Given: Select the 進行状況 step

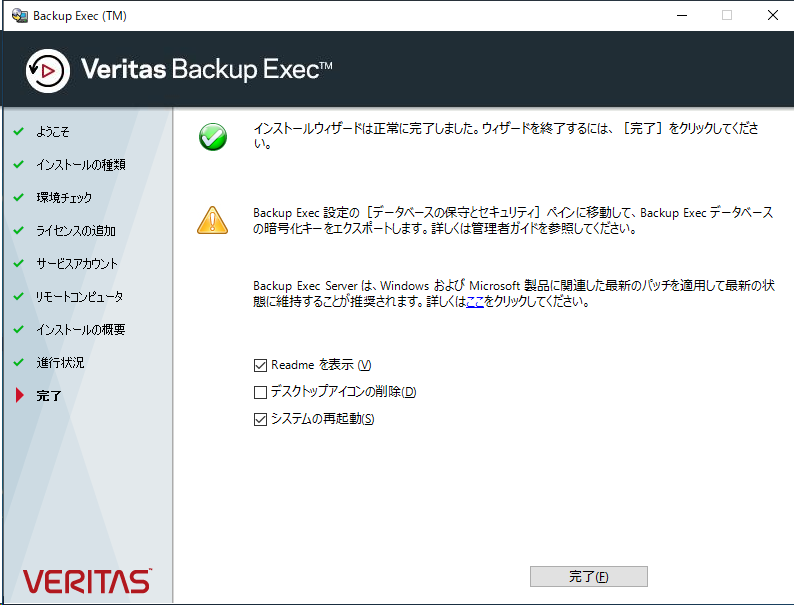Looking at the screenshot, I should pos(60,362).
